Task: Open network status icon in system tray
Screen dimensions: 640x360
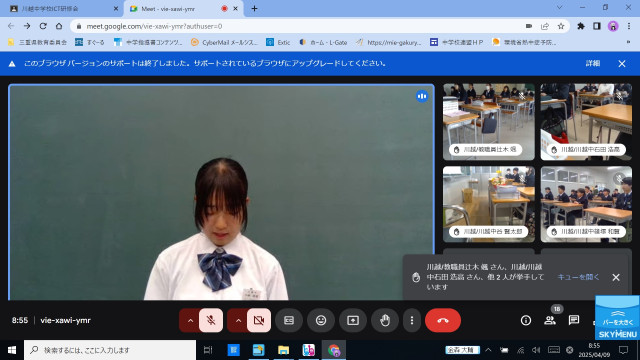Action: click(x=520, y=350)
